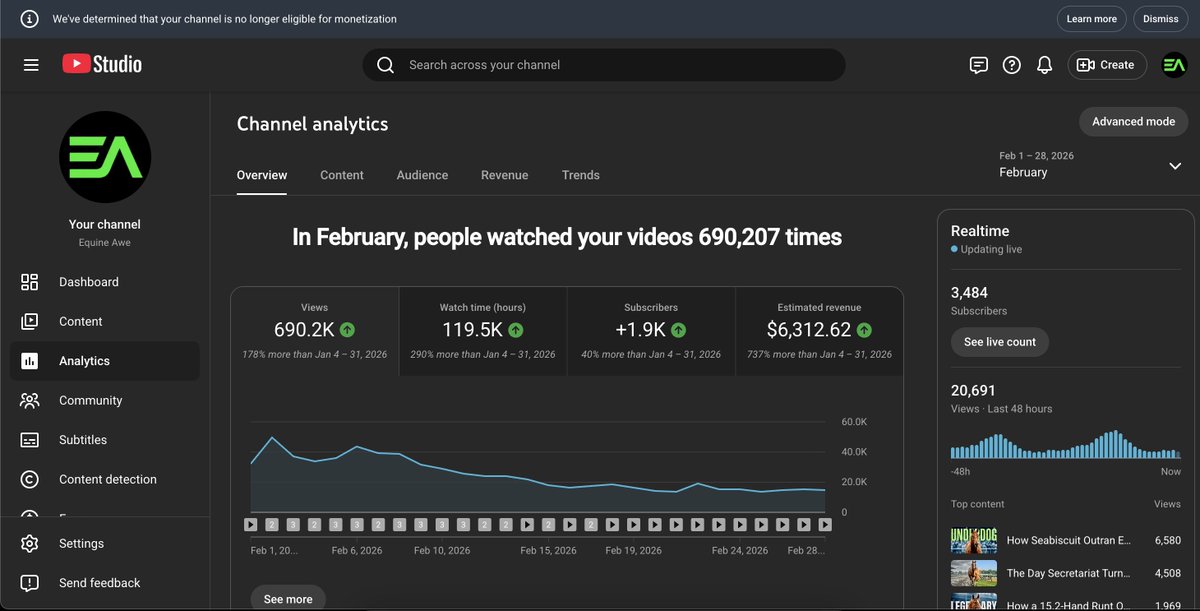Click the 4,508 views value
The height and width of the screenshot is (611, 1200).
[1167, 574]
